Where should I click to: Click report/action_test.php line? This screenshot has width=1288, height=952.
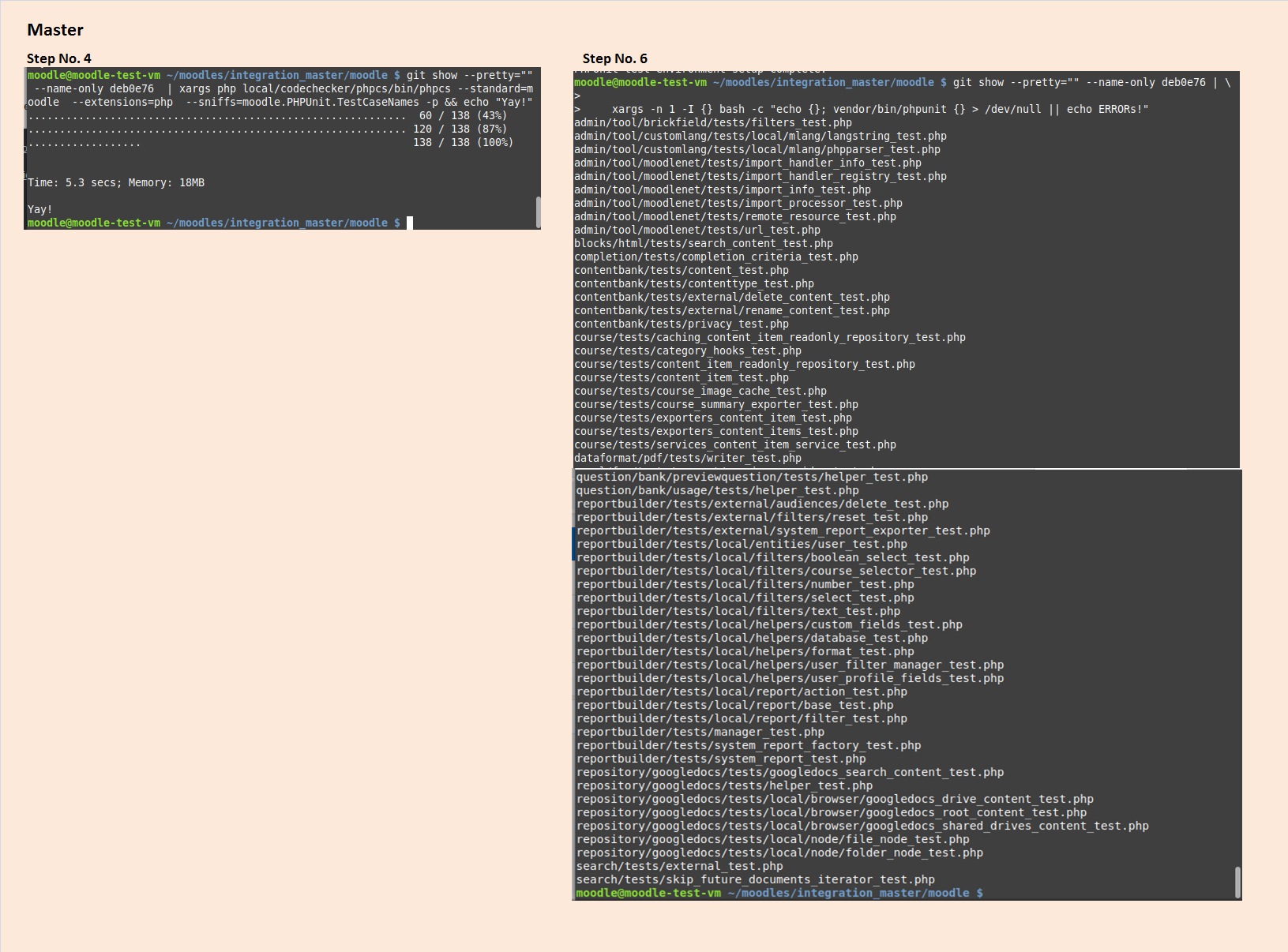coord(742,692)
